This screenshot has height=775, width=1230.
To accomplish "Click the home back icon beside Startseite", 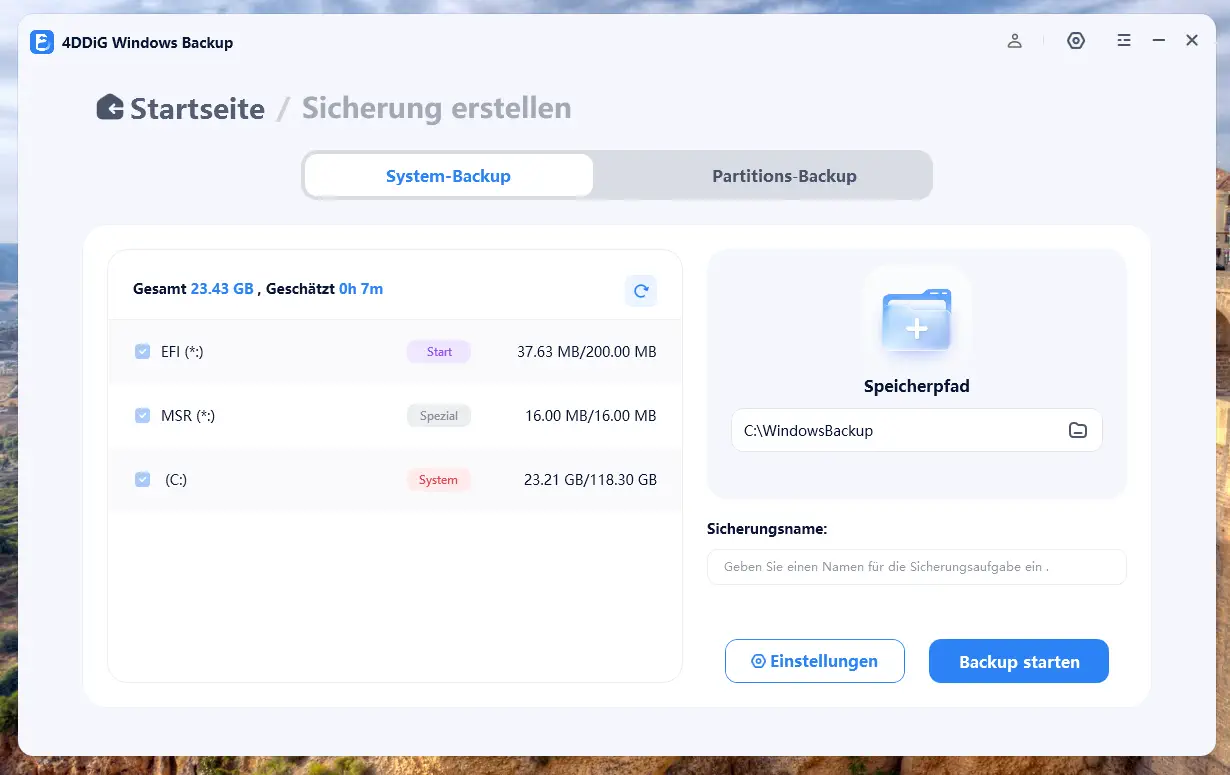I will (110, 108).
